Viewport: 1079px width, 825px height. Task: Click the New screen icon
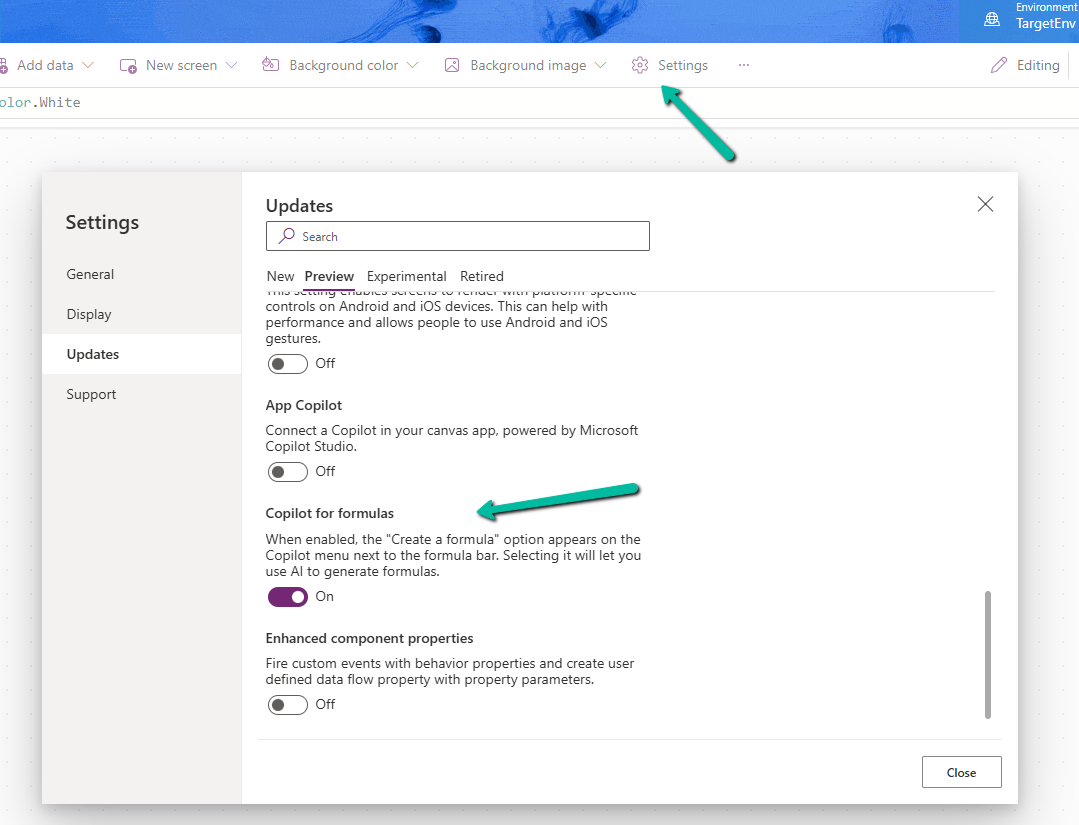tap(128, 65)
